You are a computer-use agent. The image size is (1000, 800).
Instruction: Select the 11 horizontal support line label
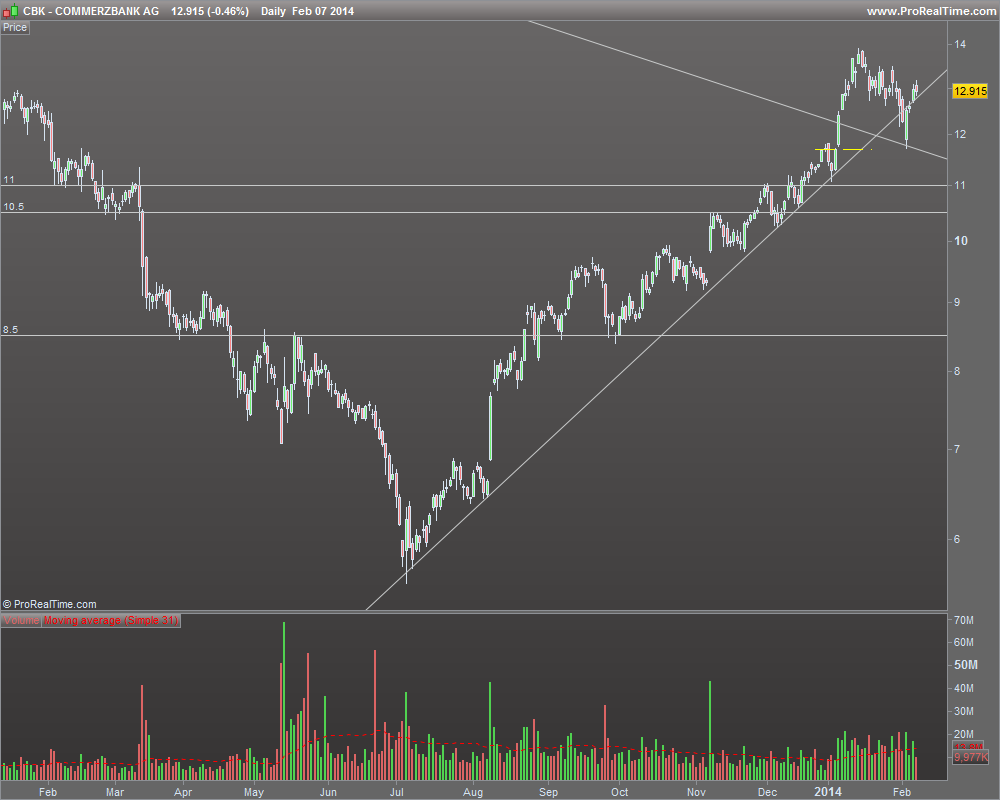coord(9,180)
